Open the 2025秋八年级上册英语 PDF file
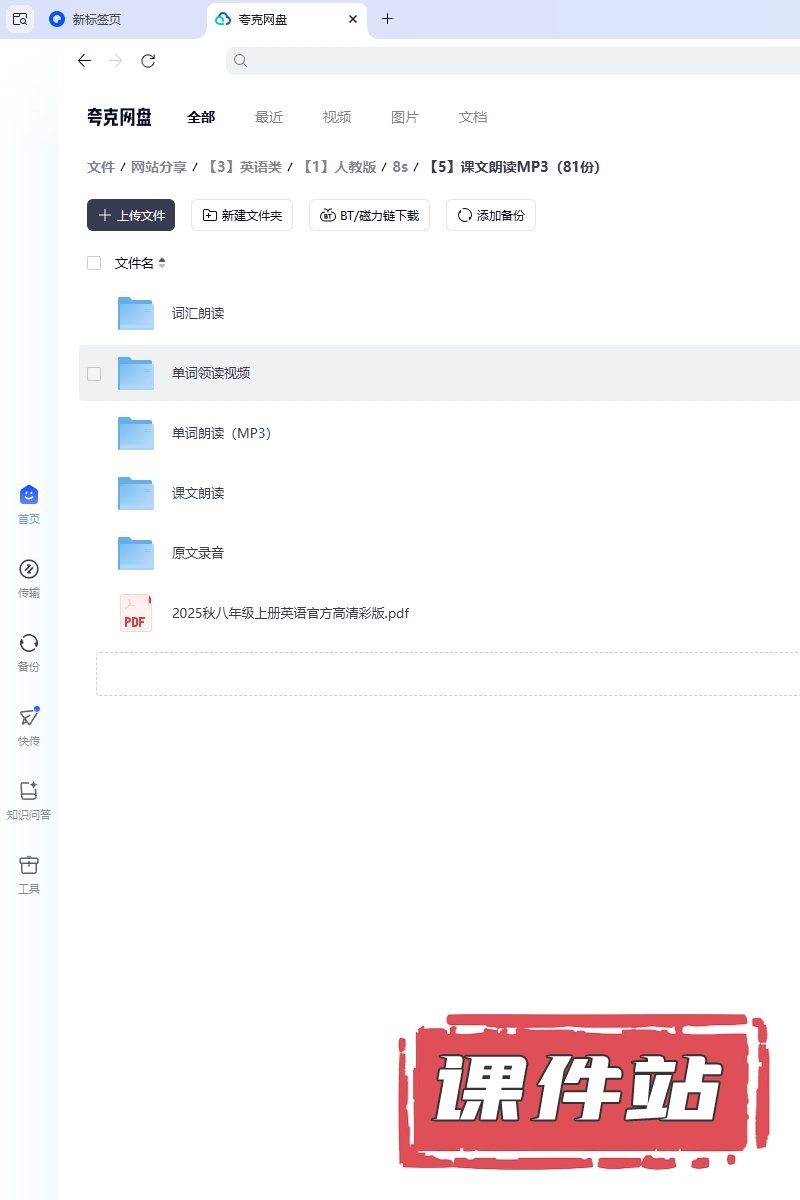Viewport: 800px width, 1200px height. tap(290, 613)
